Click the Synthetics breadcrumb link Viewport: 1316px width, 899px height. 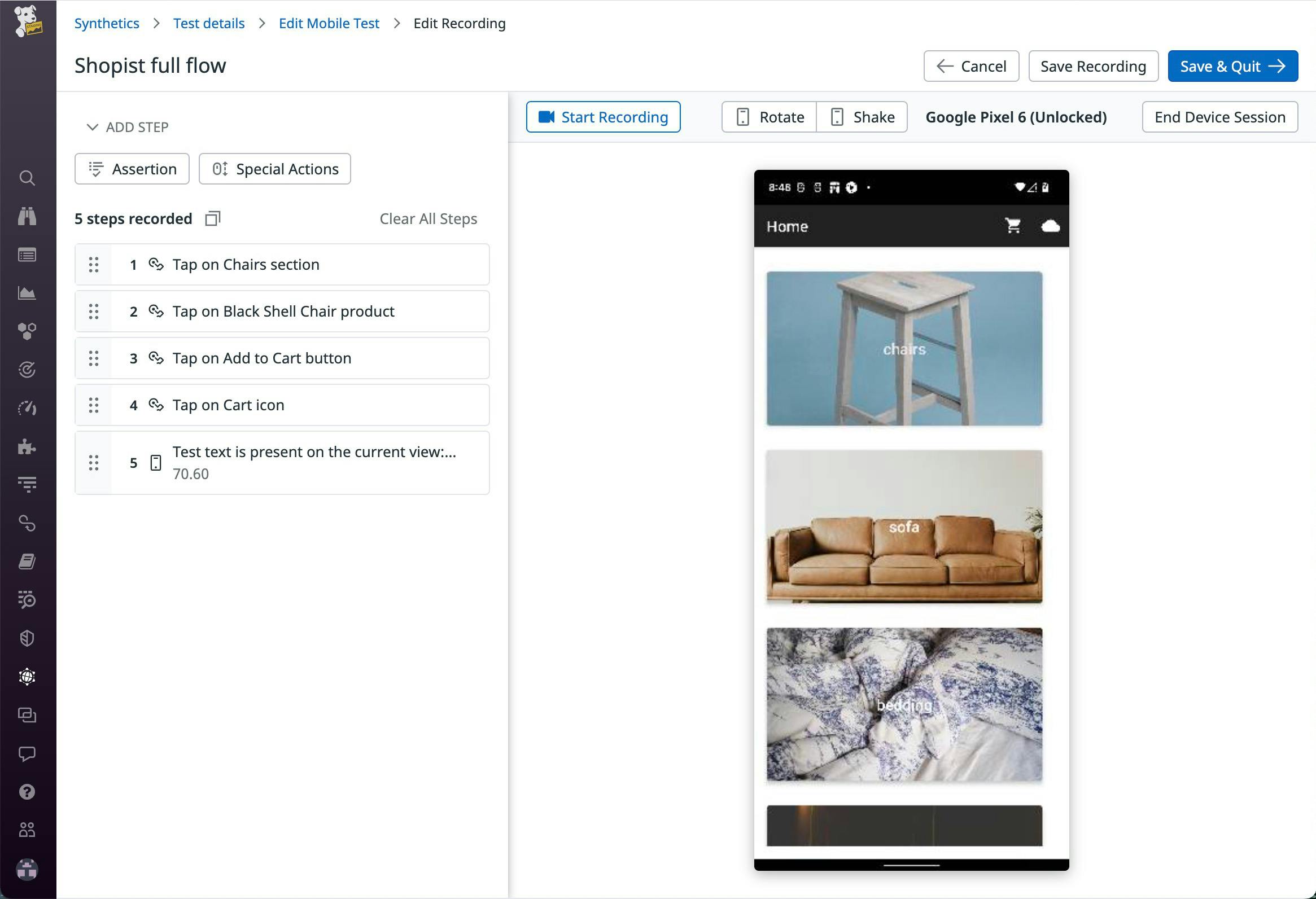coord(107,22)
